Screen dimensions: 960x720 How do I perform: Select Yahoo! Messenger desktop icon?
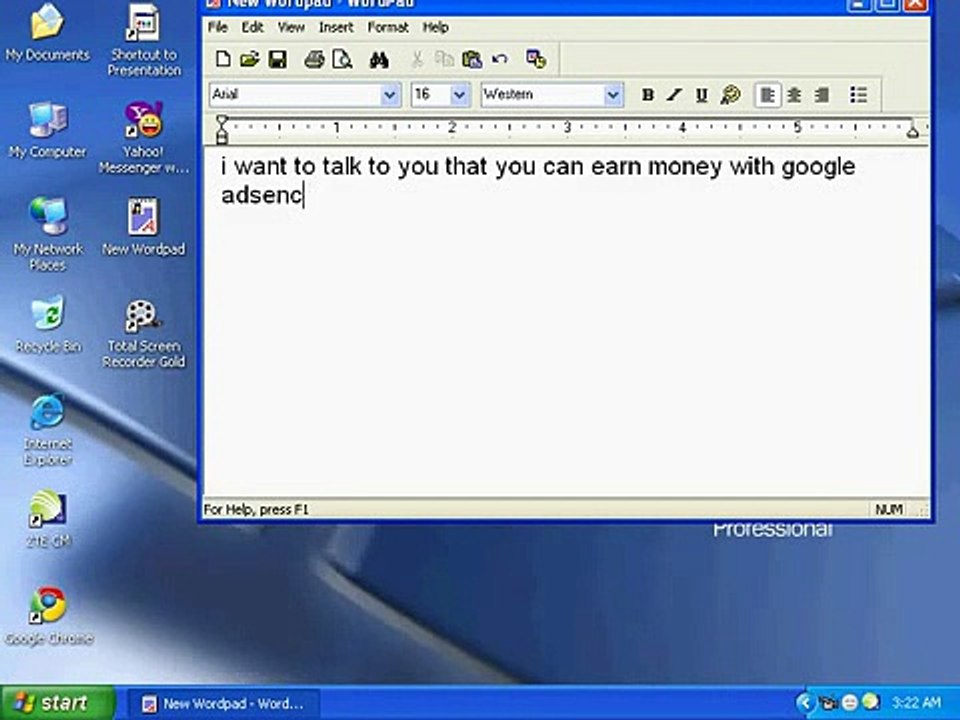pyautogui.click(x=144, y=137)
